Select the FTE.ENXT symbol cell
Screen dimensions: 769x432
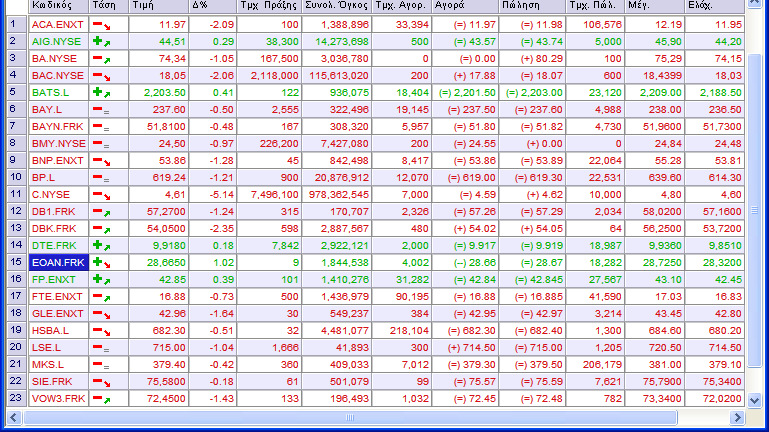point(59,297)
